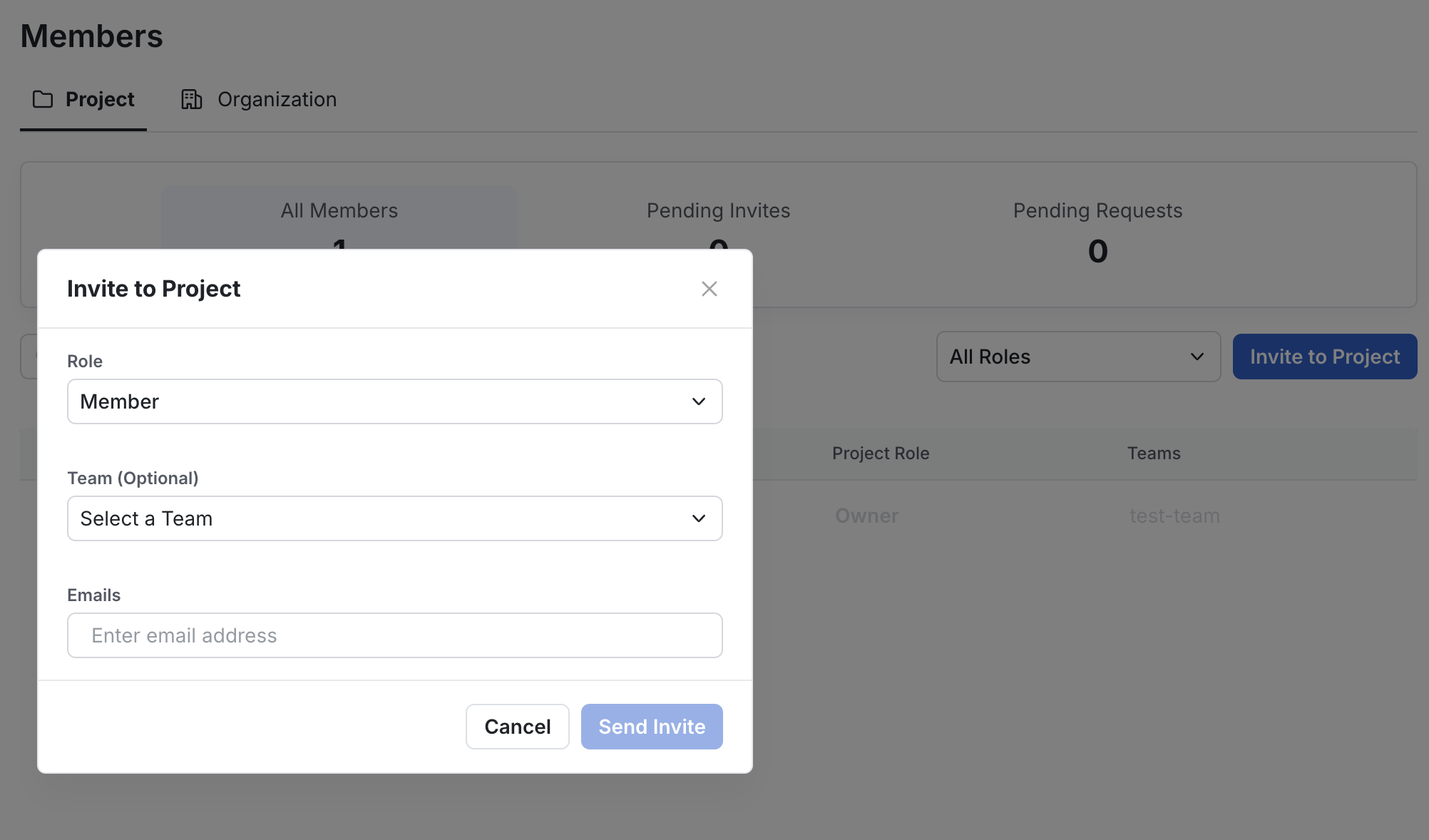
Task: Click the building icon beside Organization tab
Action: click(x=190, y=99)
